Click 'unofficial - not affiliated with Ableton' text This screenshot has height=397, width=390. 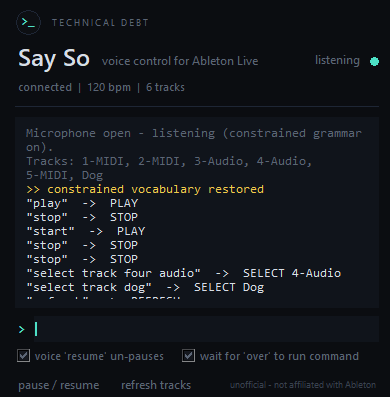[x=303, y=385]
